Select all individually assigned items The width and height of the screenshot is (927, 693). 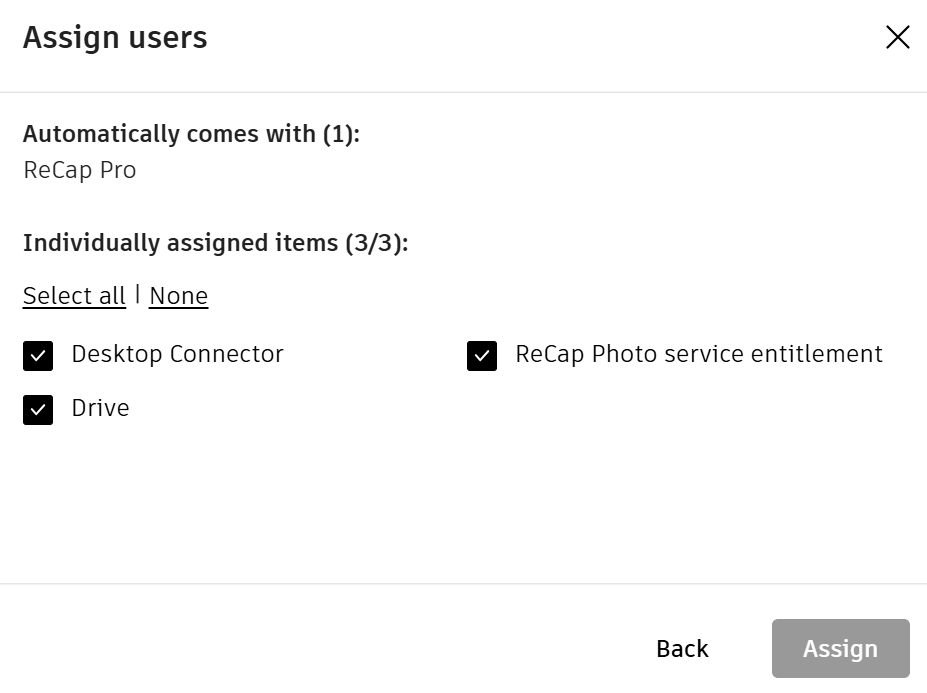pyautogui.click(x=73, y=296)
